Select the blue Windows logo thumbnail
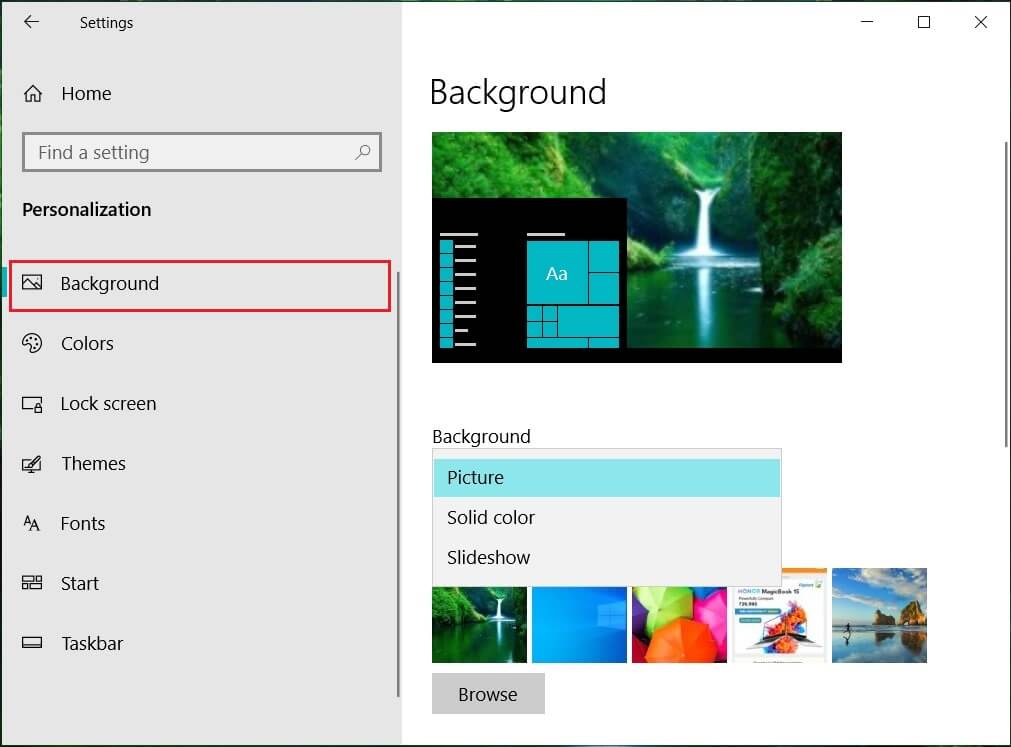 click(579, 624)
